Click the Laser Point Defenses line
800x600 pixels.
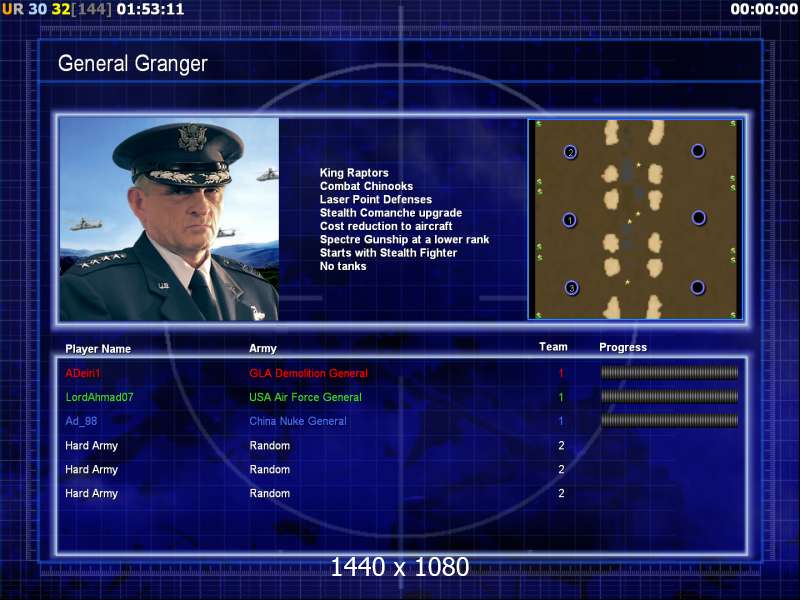tap(376, 199)
